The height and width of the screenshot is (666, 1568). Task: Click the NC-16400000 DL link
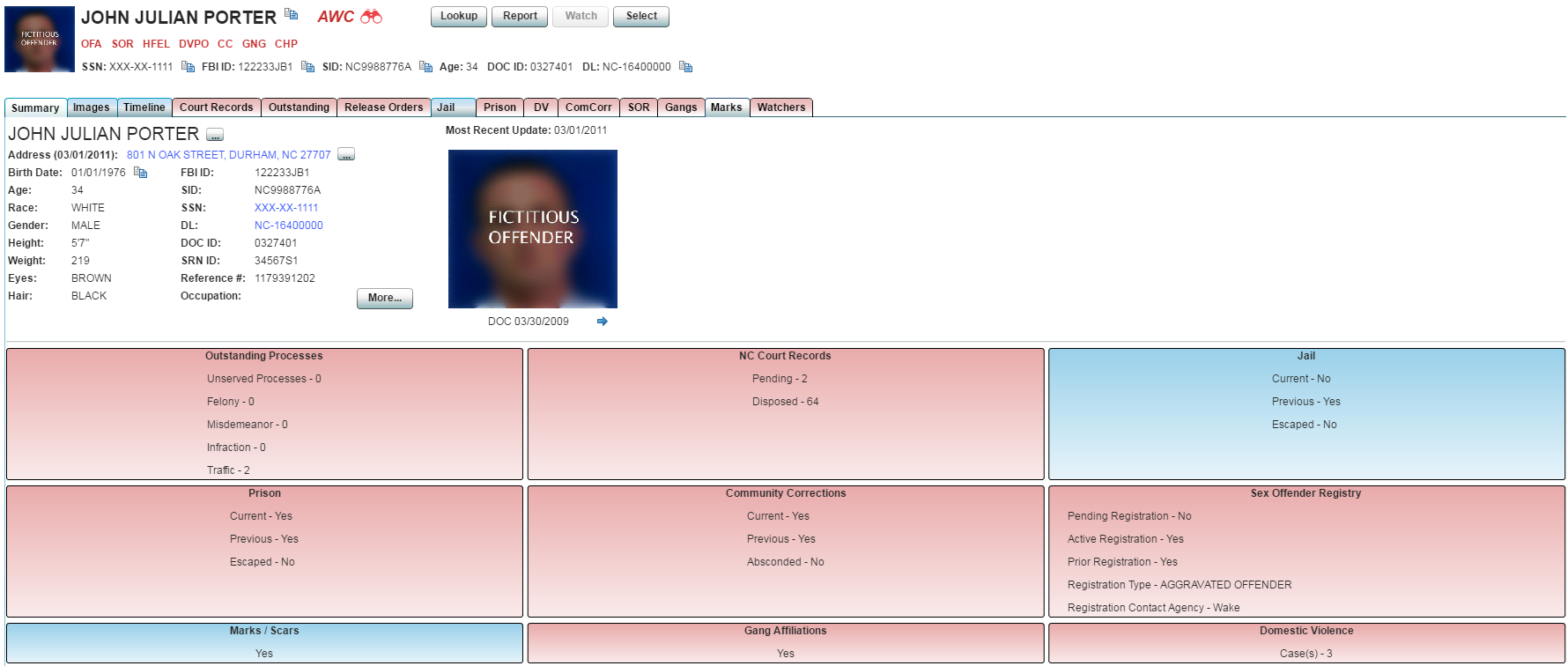289,226
